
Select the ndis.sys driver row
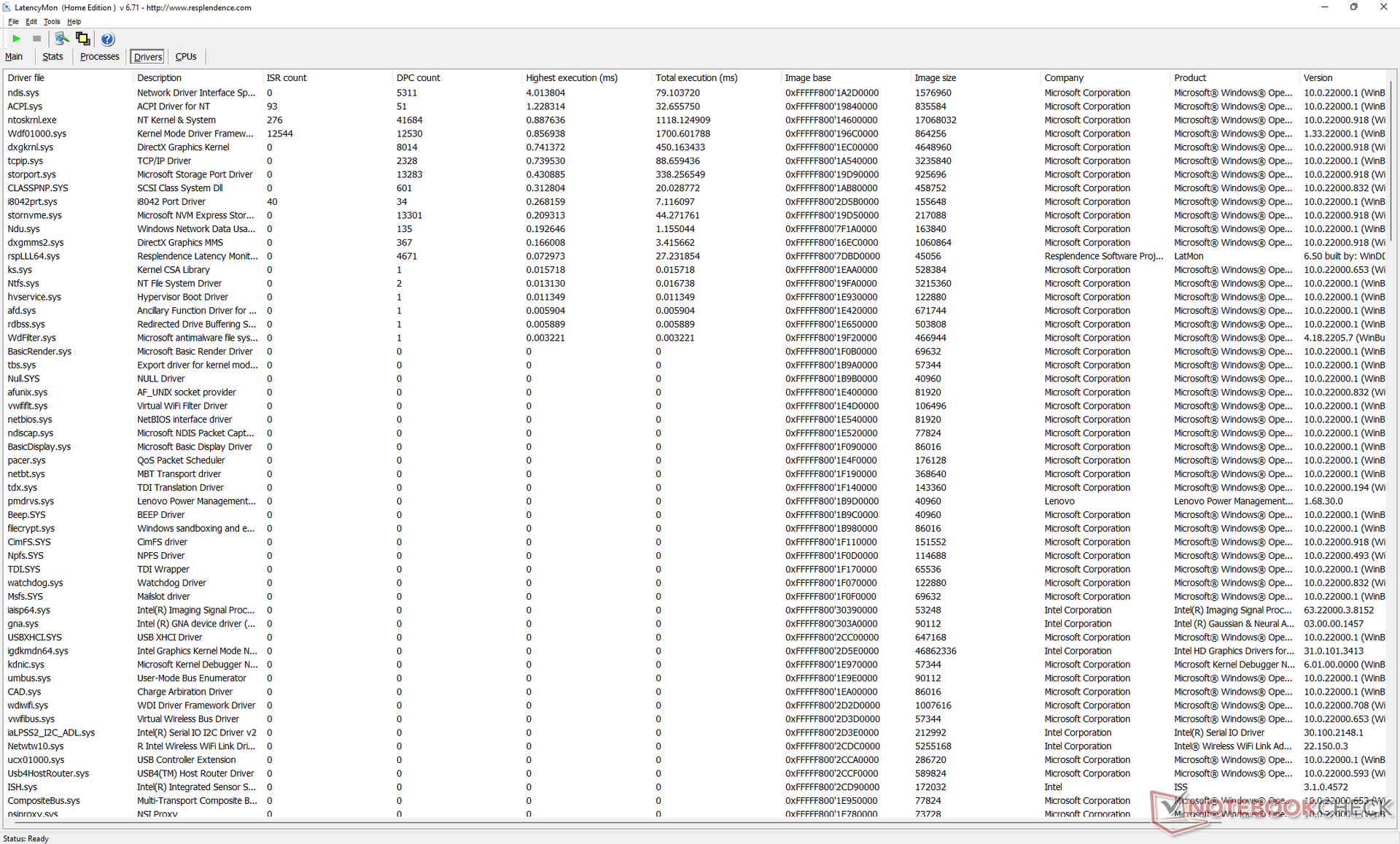pos(23,93)
